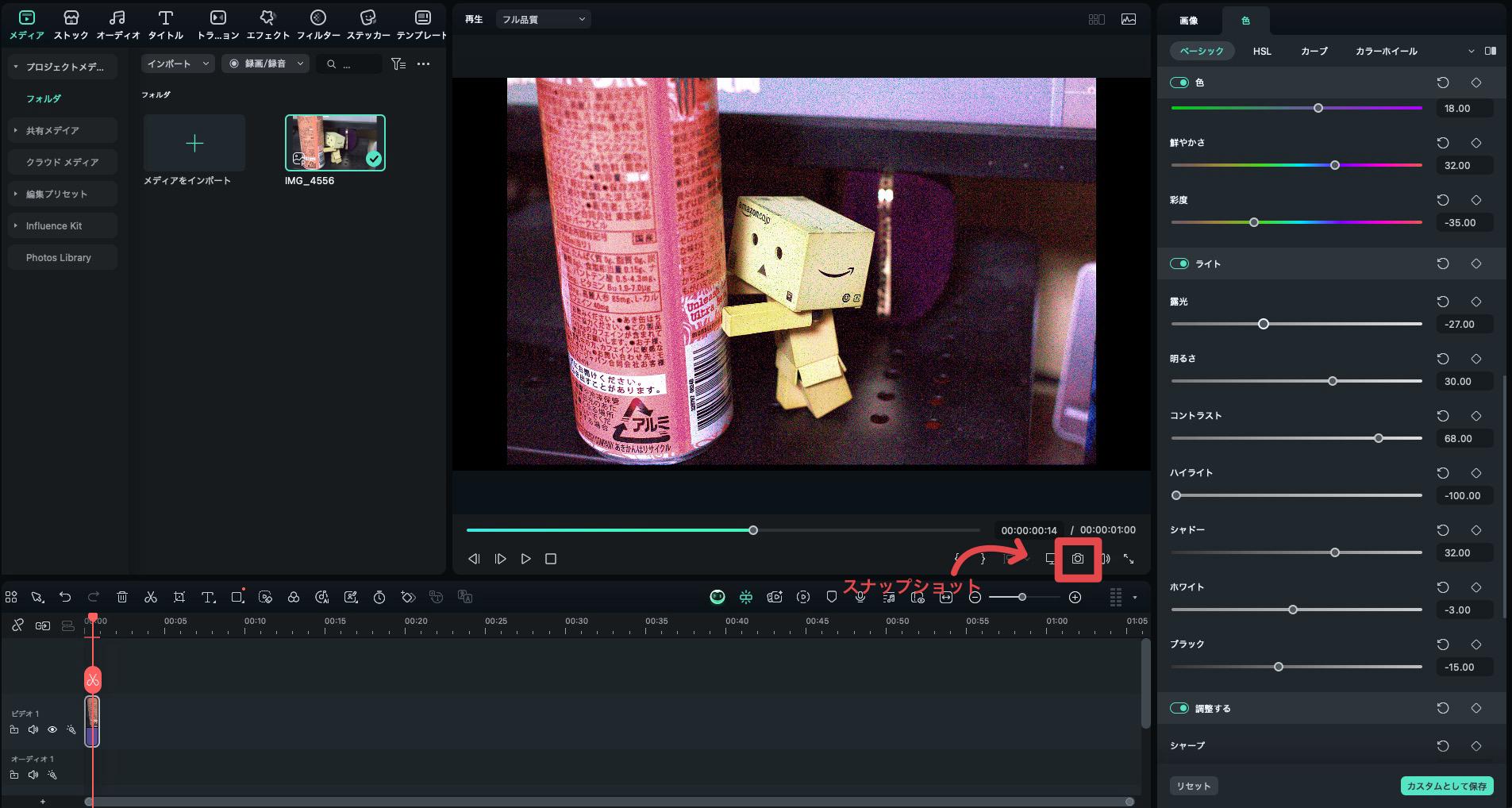
Task: Open the color tabs overflow chevron
Action: click(x=1471, y=51)
